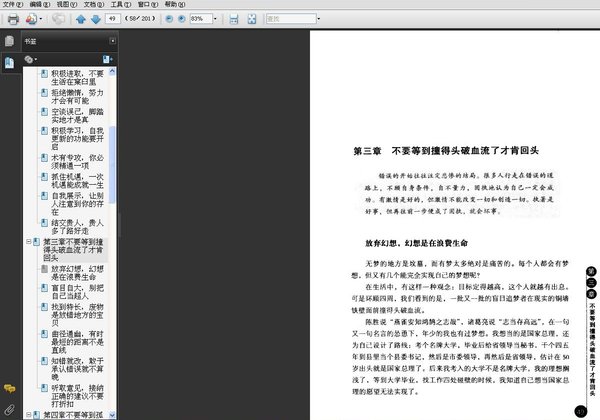Image resolution: width=600 pixels, height=420 pixels.
Task: Open the Attachments paperclip icon
Action: click(x=10, y=410)
